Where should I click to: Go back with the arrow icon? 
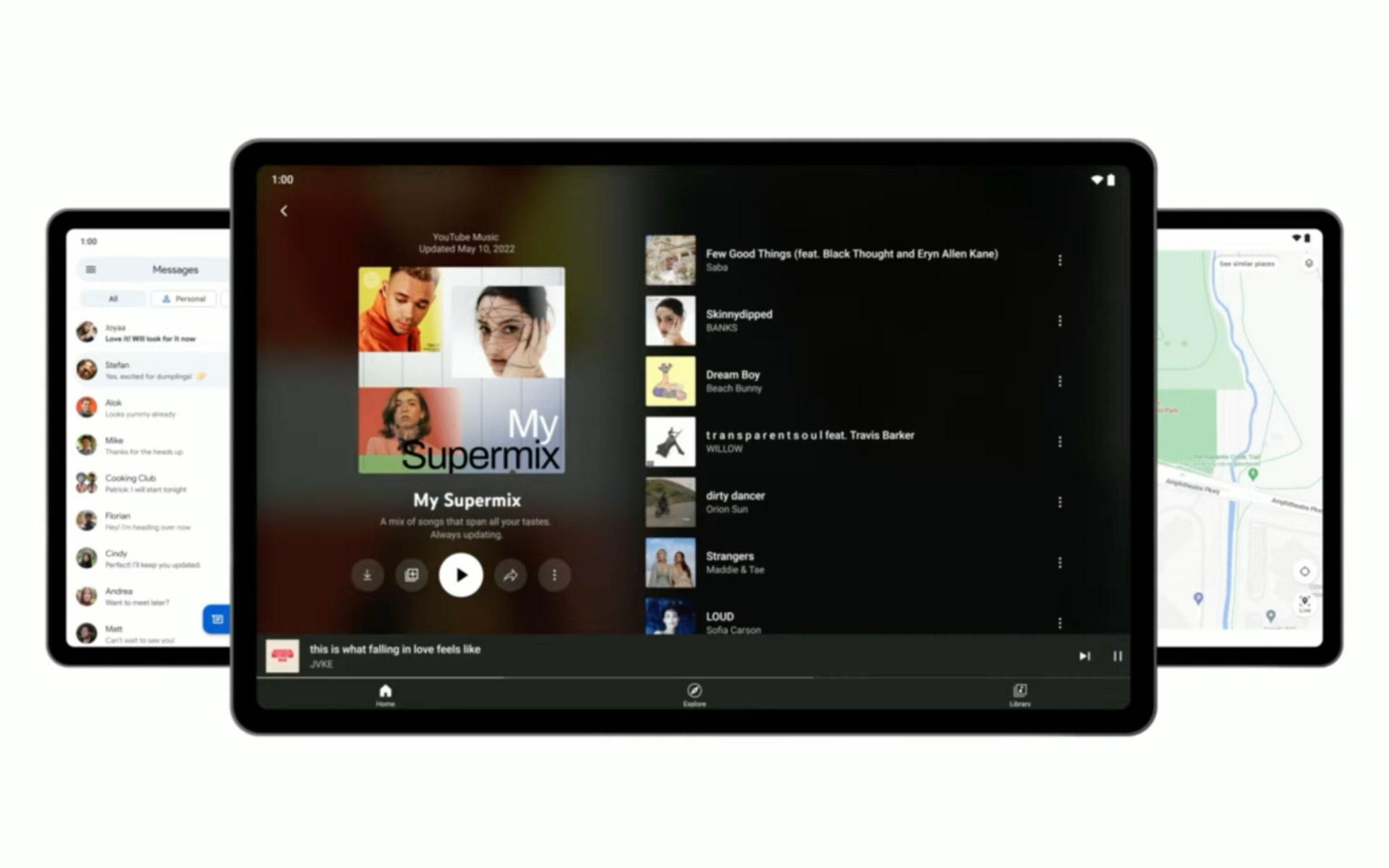point(284,210)
